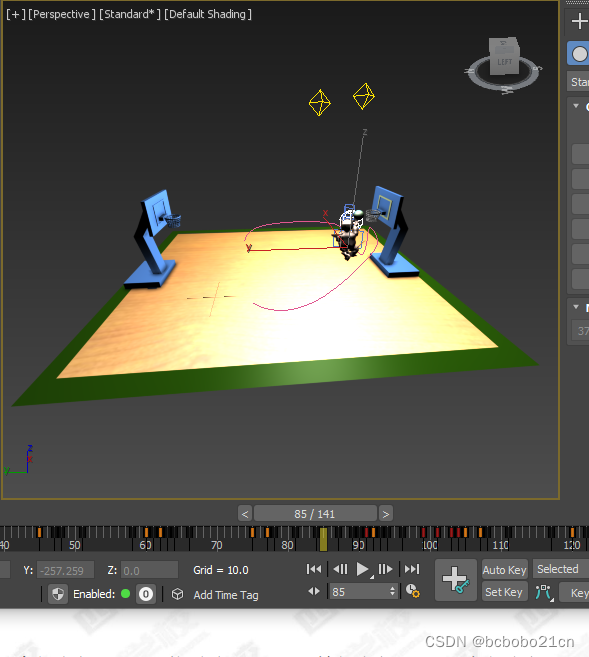The image size is (589, 657).
Task: Open the Key Filters button
Action: point(576,592)
